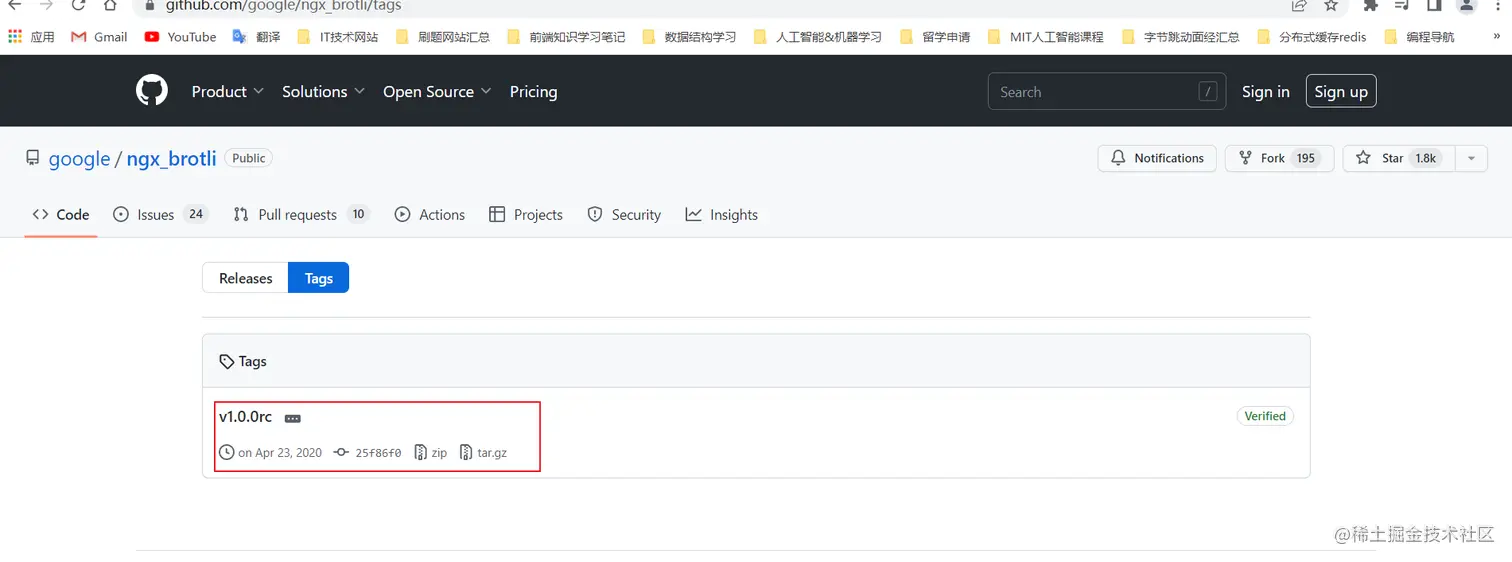Image resolution: width=1512 pixels, height=562 pixels.
Task: Open the v1.0.0rc tag link
Action: (245, 416)
